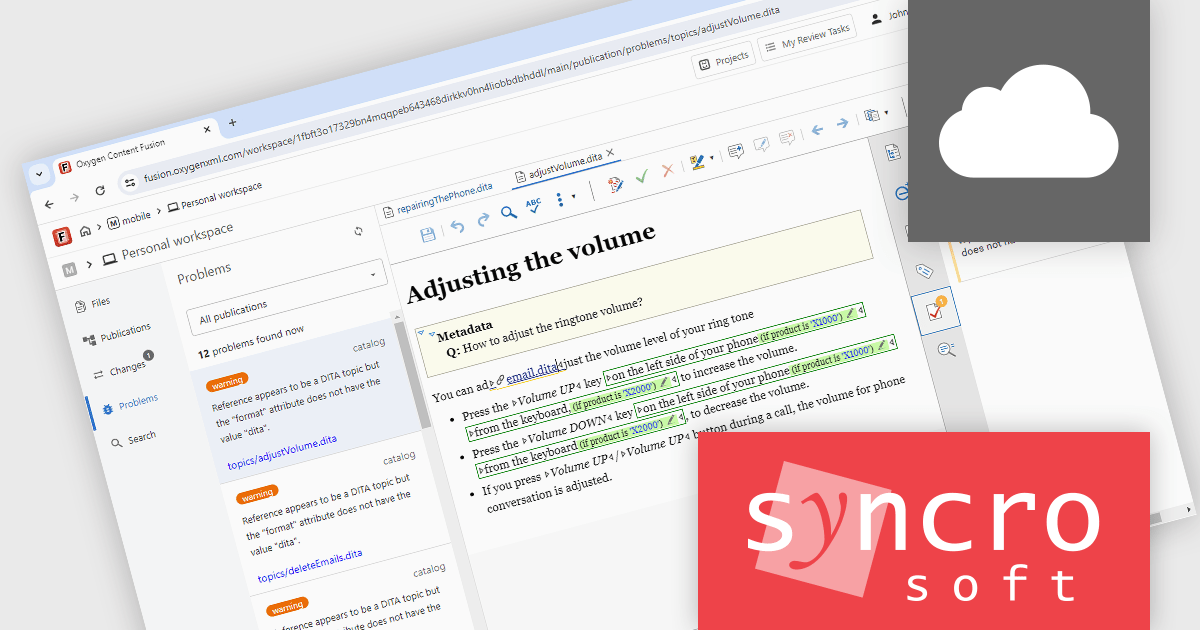Open a new browser tab
This screenshot has height=630, width=1200.
click(x=232, y=122)
